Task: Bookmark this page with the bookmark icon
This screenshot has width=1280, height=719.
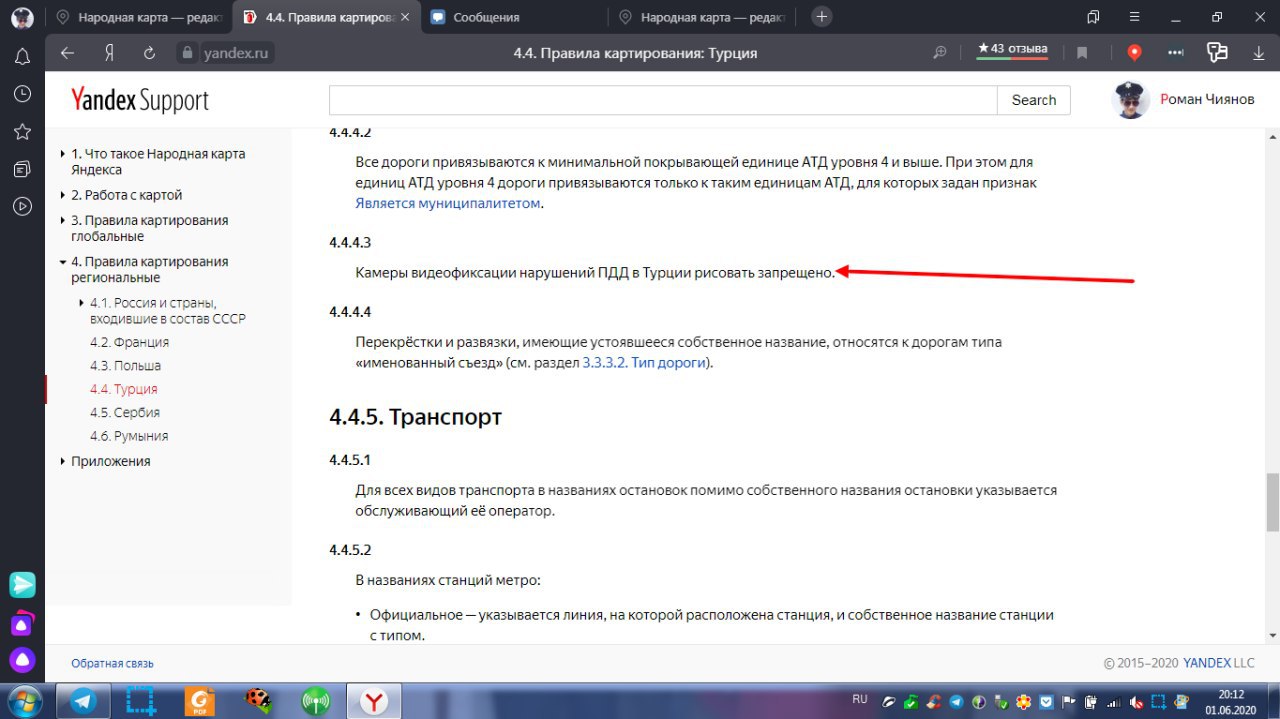Action: [1082, 53]
